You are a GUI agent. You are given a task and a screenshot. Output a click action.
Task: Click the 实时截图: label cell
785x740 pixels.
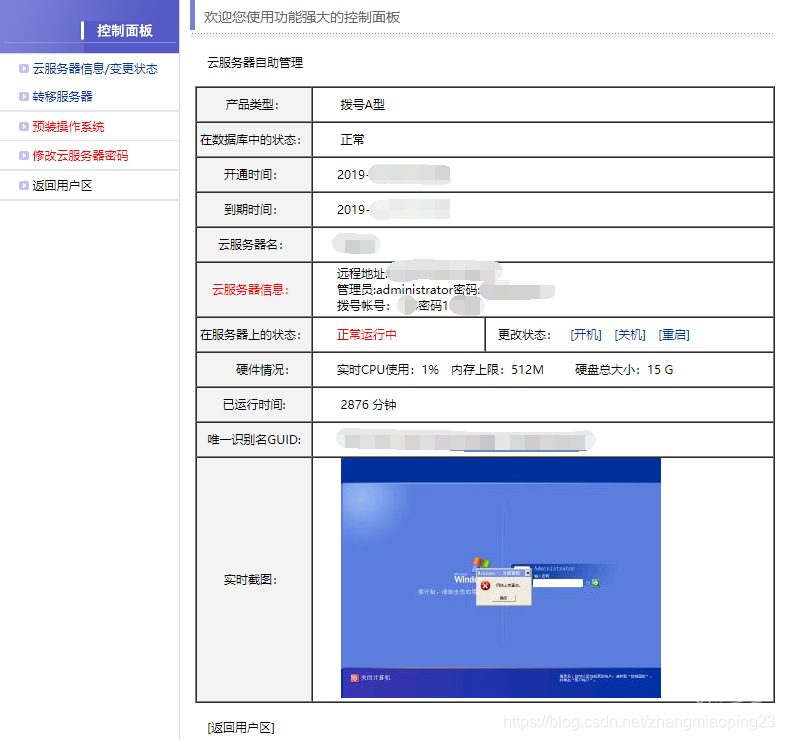pos(254,580)
